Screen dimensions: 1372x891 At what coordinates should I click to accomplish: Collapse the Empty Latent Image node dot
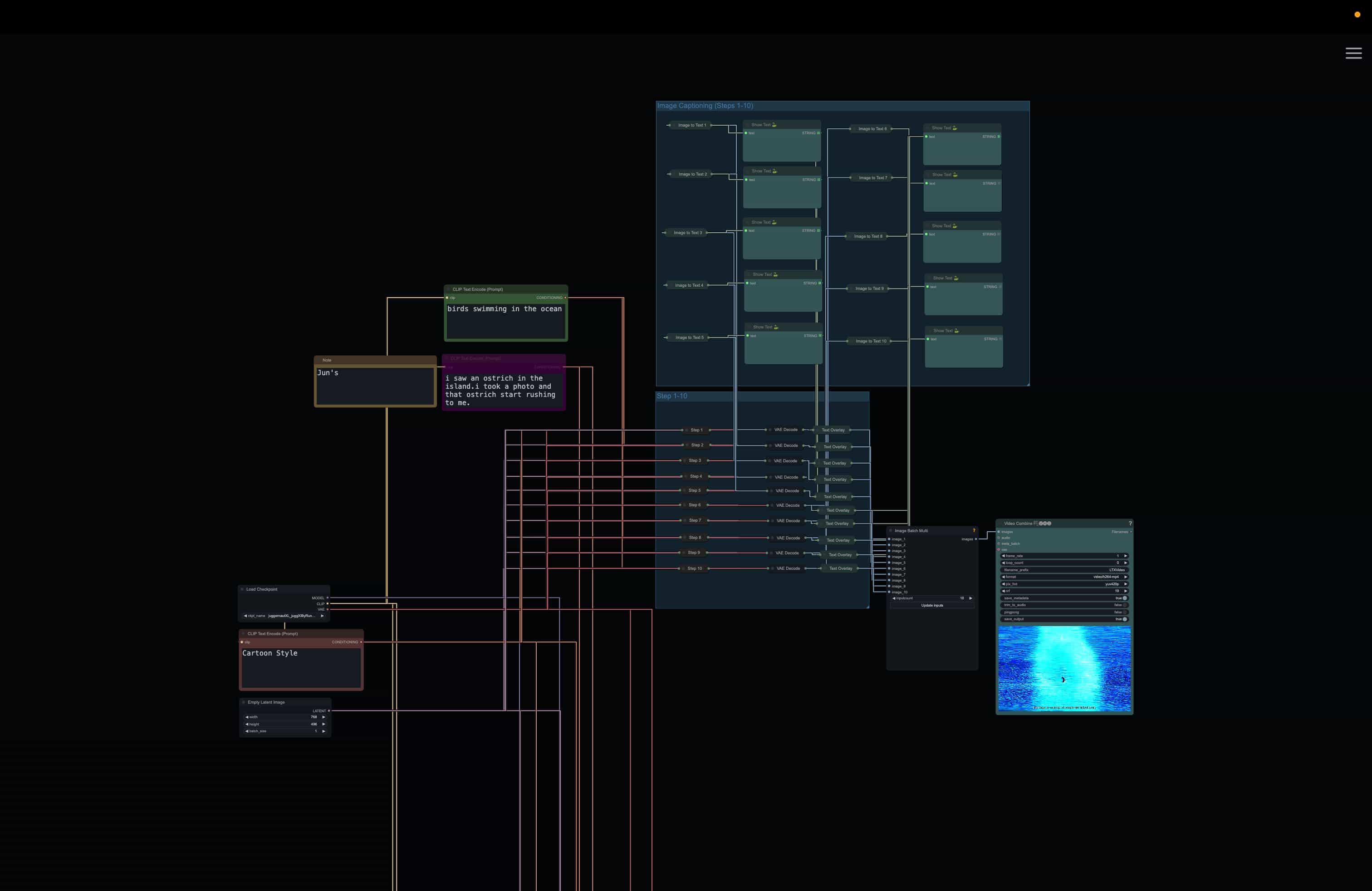(x=243, y=702)
